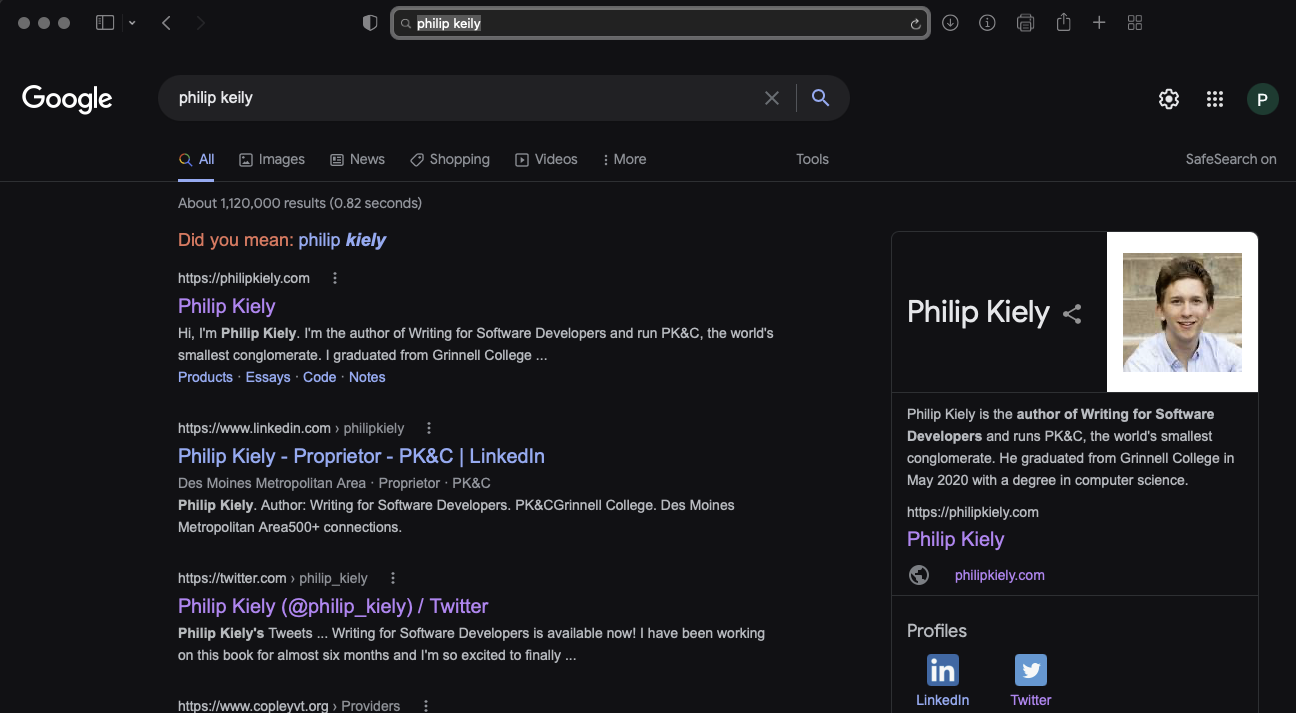Screen dimensions: 1296x713
Task: Switch to the Images tab
Action: [x=271, y=159]
